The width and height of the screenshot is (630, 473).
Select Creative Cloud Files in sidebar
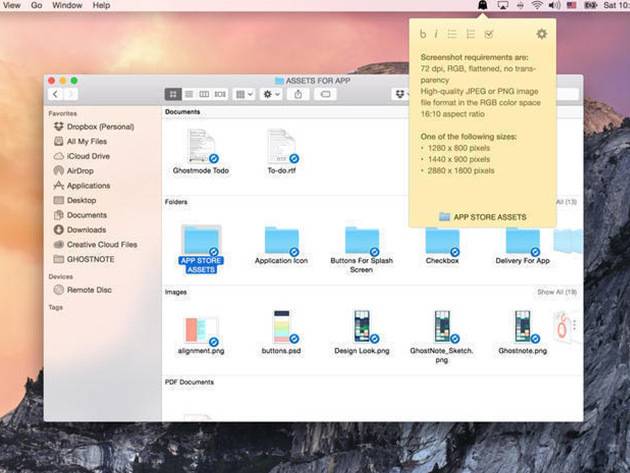pos(102,244)
